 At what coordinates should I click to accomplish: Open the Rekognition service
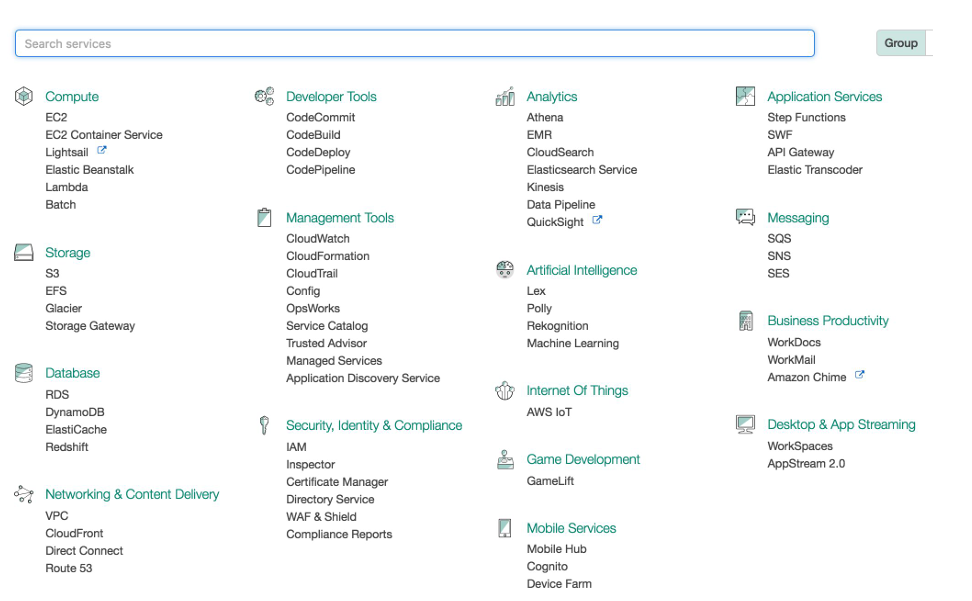(x=557, y=325)
